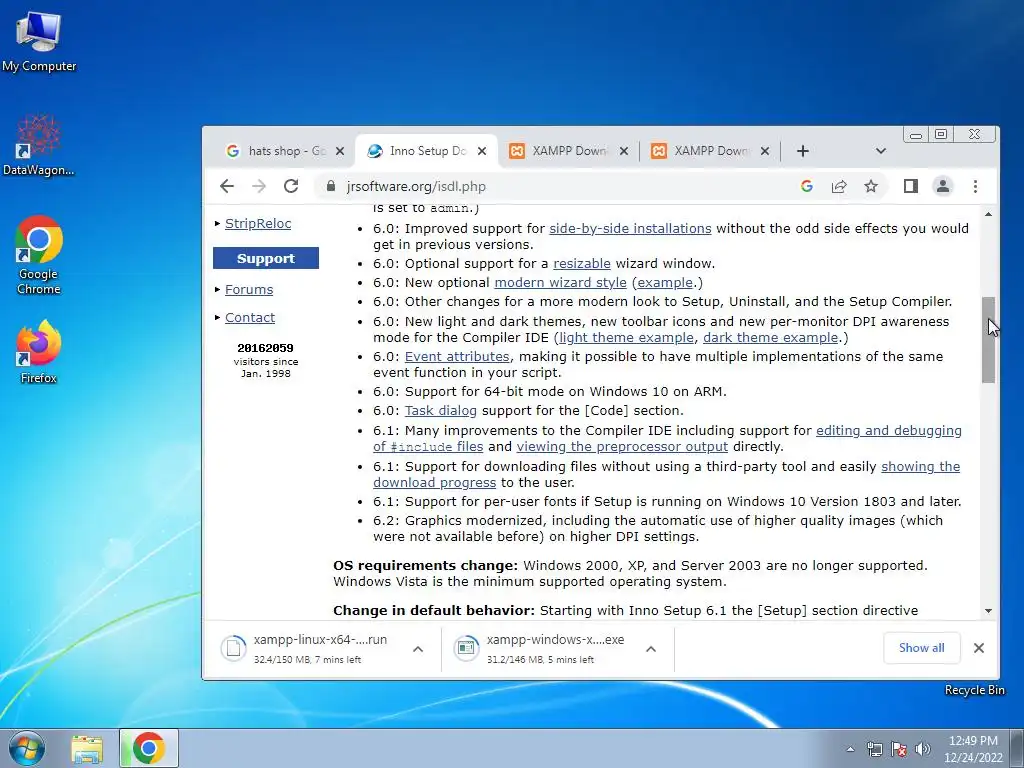This screenshot has height=768, width=1024.
Task: Click download progress link text
Action: (434, 483)
